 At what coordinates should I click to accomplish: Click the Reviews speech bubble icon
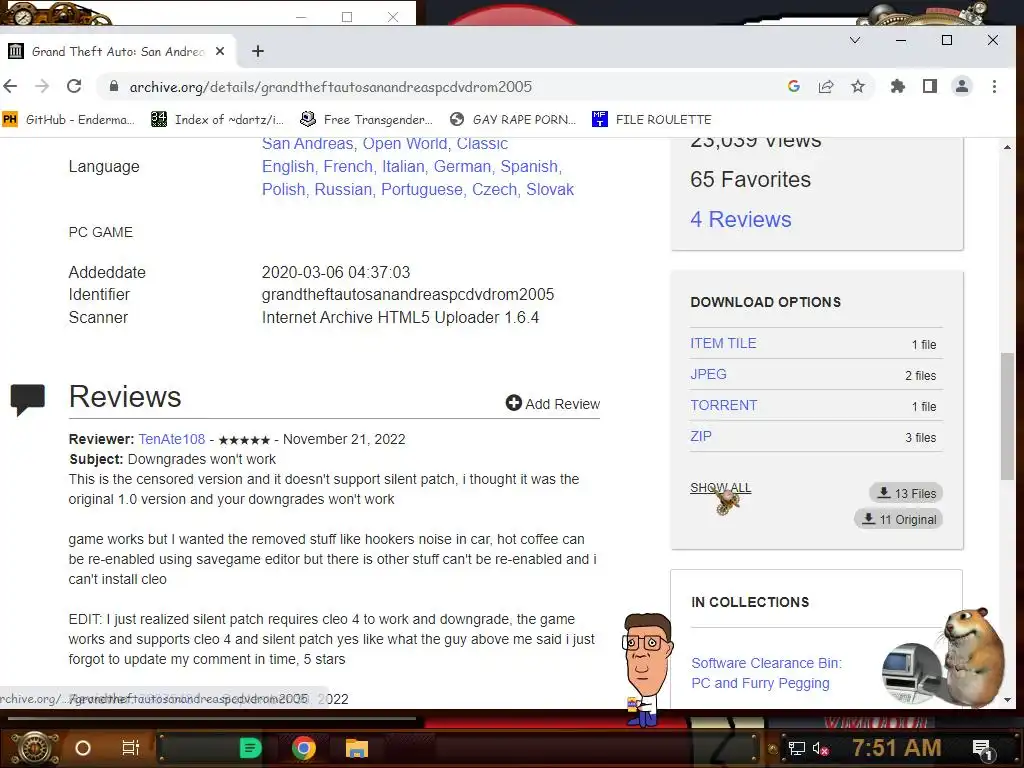27,399
